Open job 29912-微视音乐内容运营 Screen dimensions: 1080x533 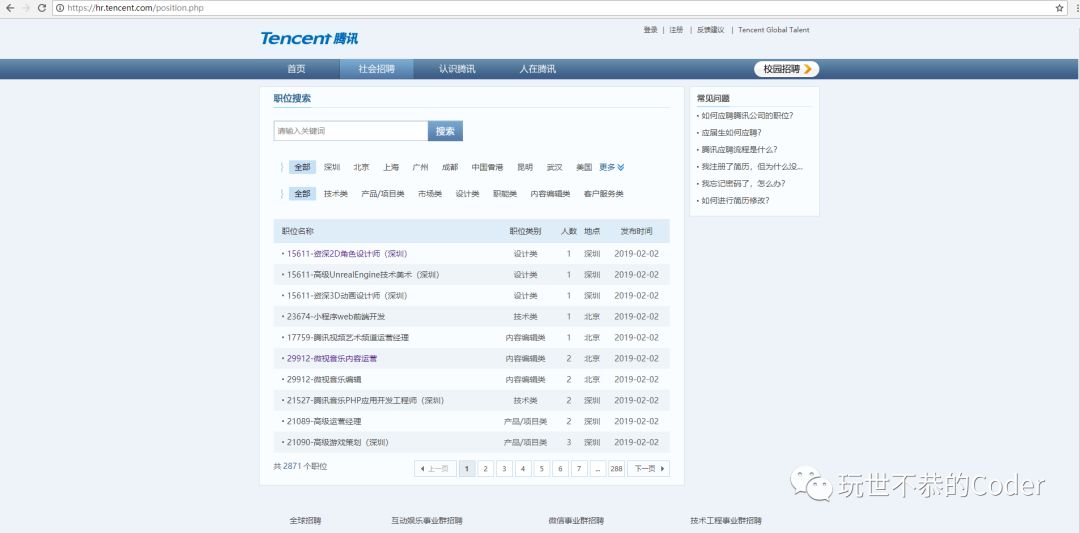332,358
